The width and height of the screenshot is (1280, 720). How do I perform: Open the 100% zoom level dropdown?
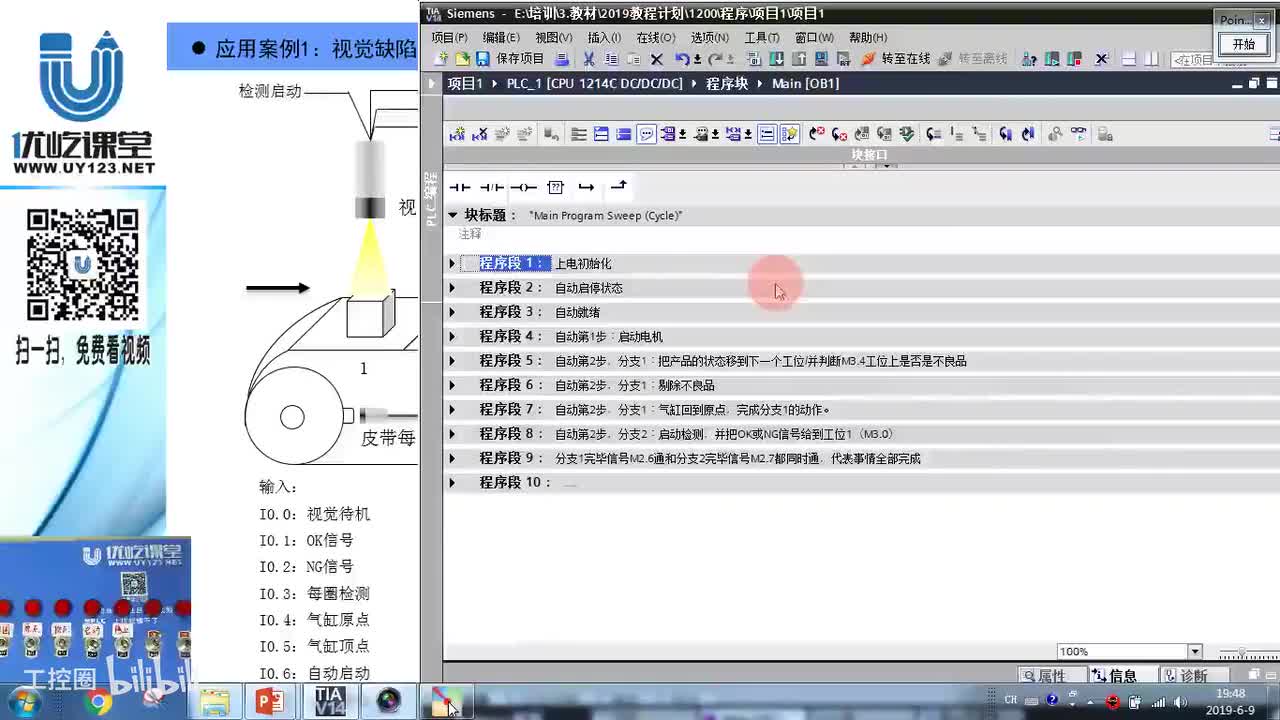pos(1194,652)
